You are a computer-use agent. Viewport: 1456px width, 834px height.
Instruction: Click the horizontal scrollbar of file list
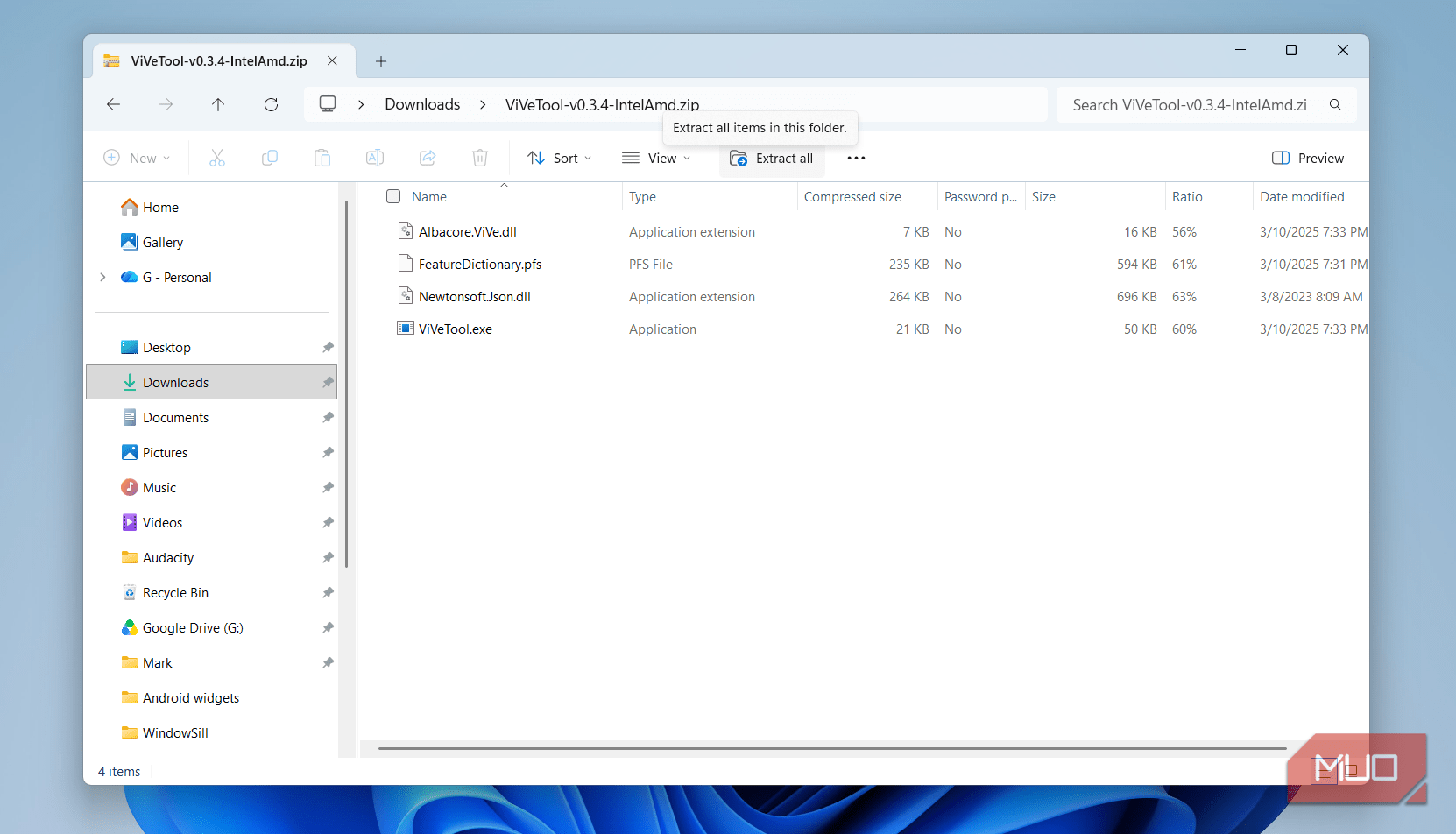tap(831, 749)
